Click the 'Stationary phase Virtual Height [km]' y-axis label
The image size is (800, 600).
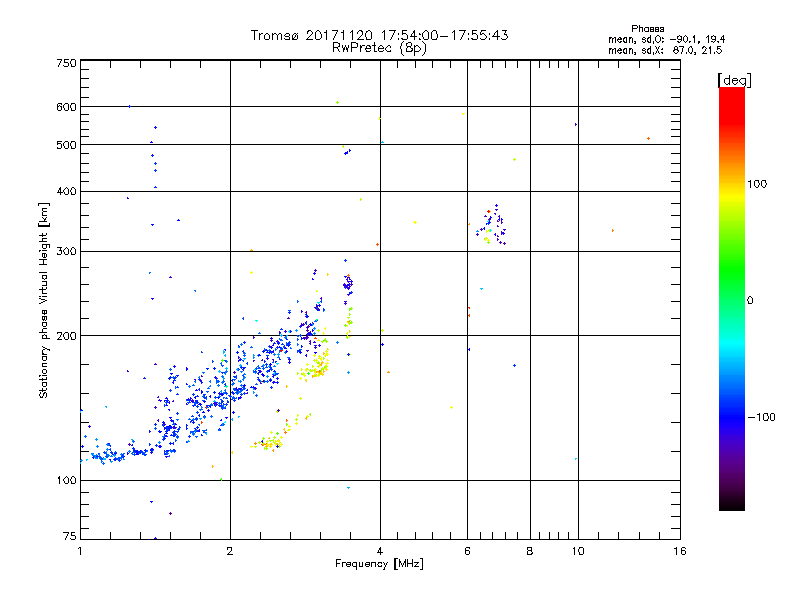tap(44, 300)
